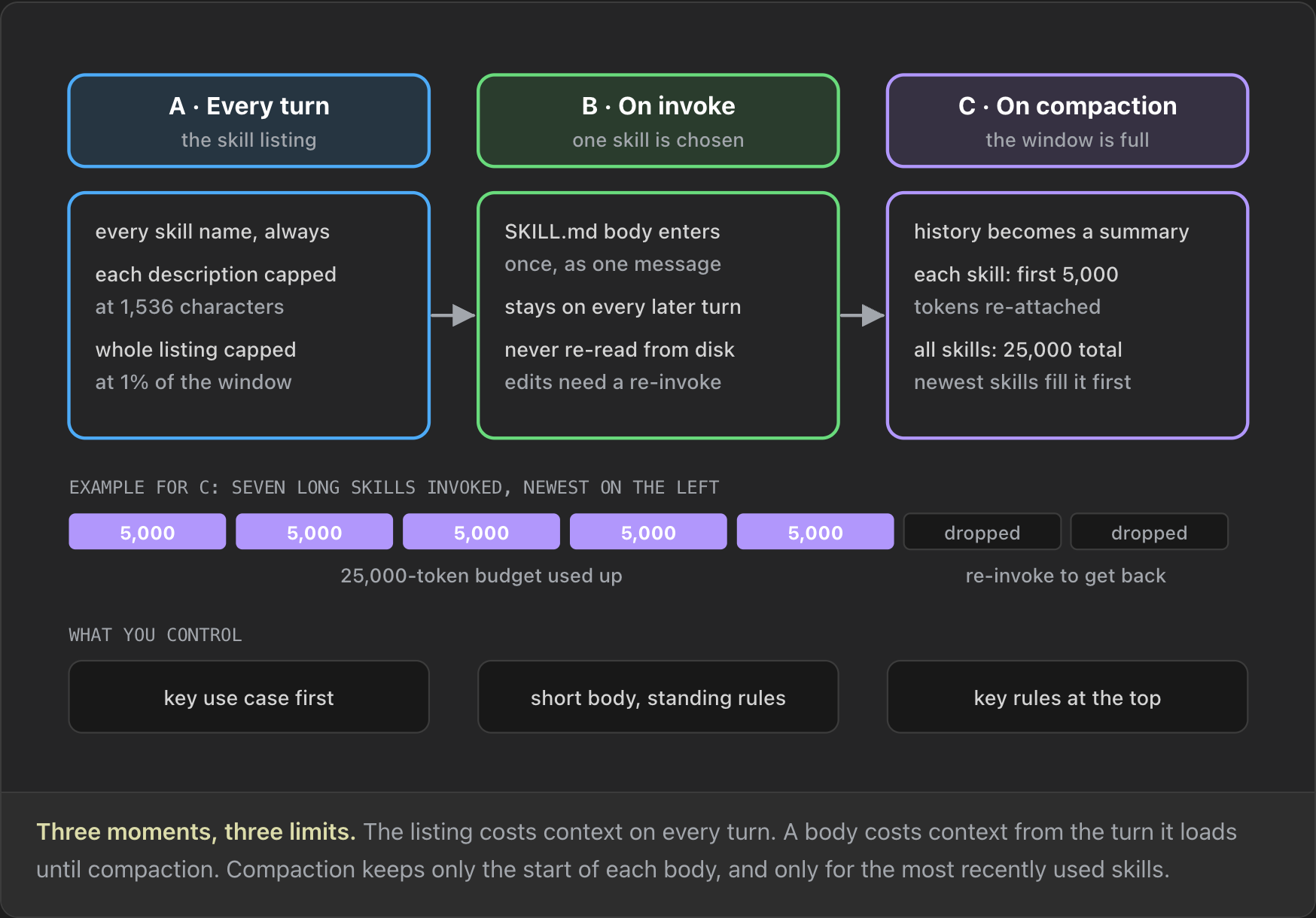The image size is (1316, 918).
Task: Select the 'C · On compaction' header box
Action: [1068, 120]
